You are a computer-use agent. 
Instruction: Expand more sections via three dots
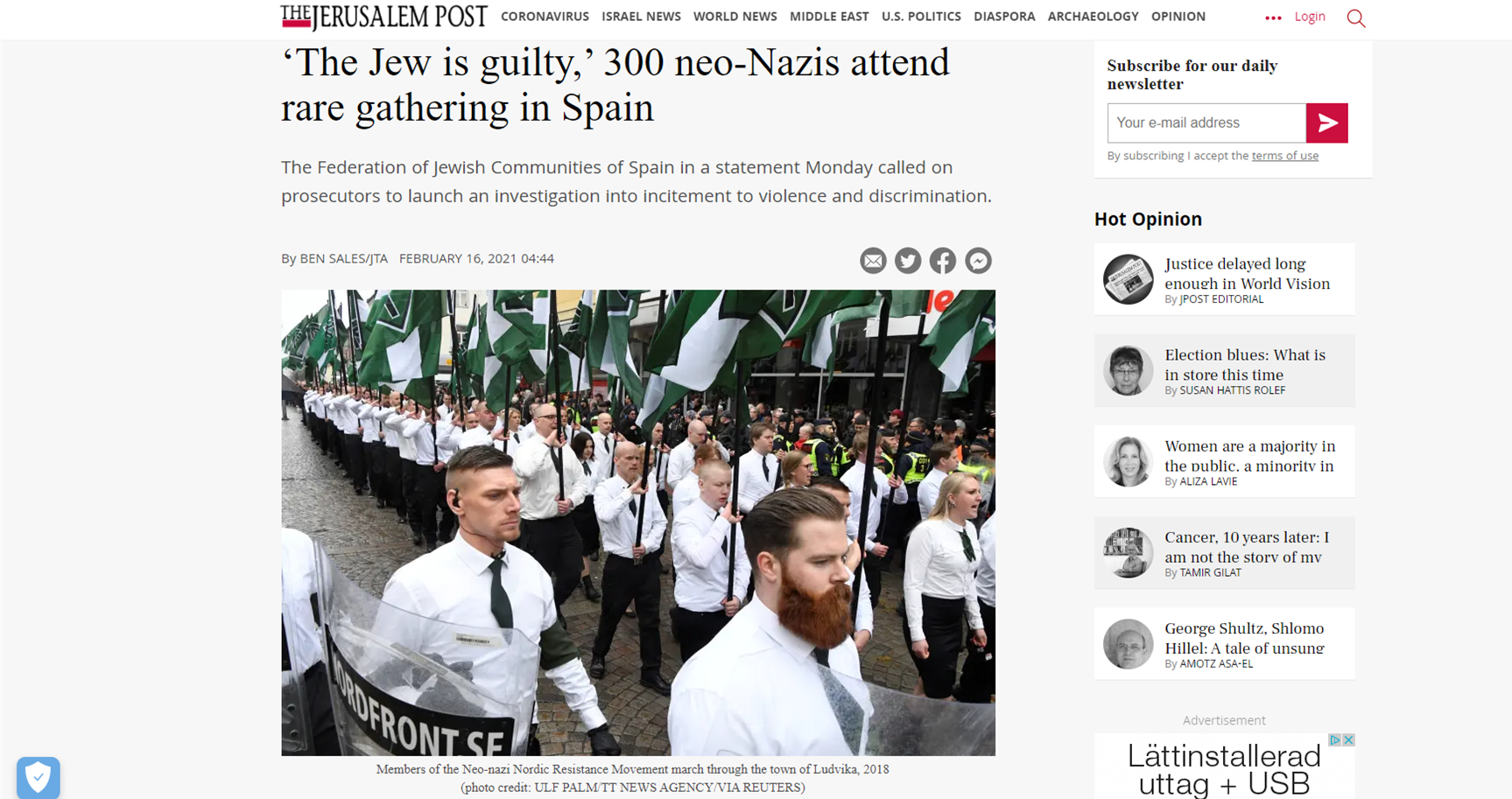pos(1273,18)
